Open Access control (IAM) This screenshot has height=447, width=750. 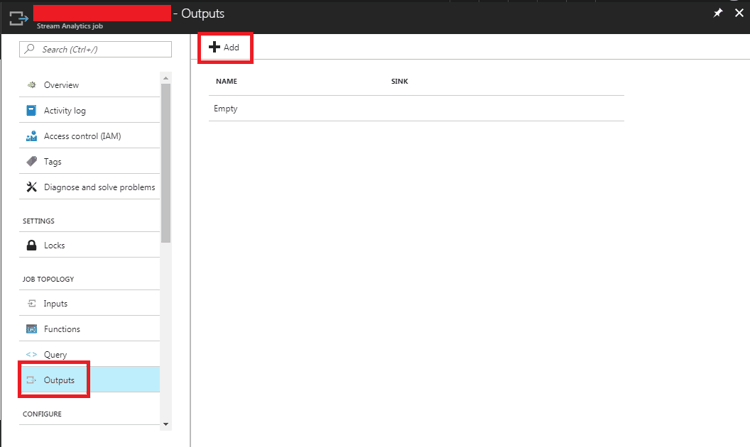click(89, 136)
